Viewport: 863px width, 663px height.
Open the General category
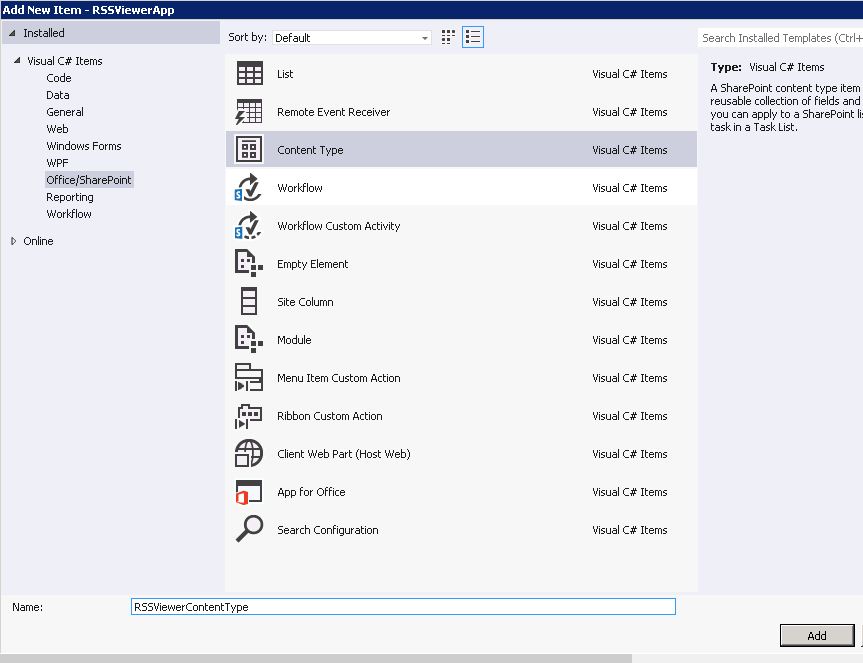(65, 112)
